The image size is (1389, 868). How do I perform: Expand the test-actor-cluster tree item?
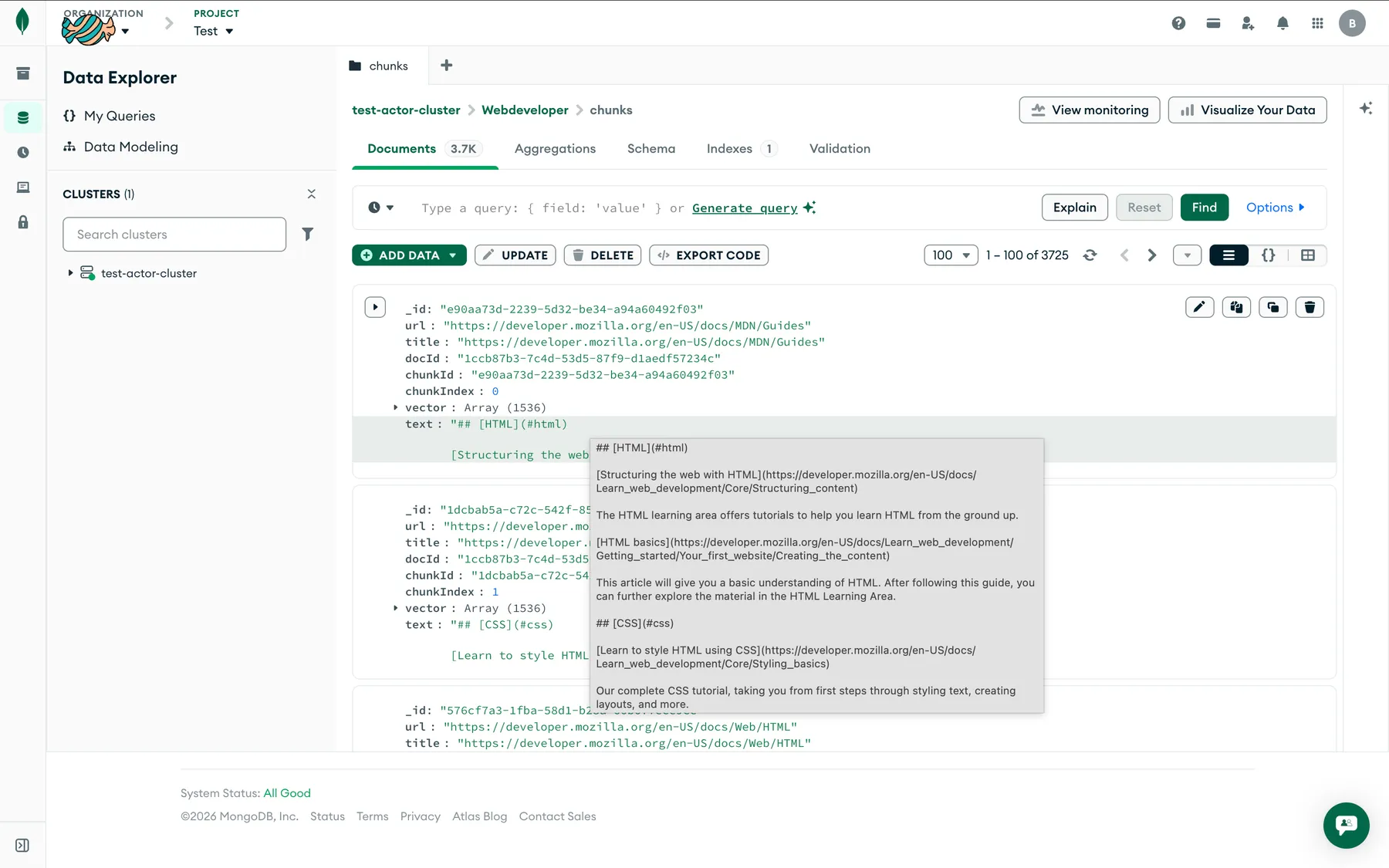(x=70, y=273)
